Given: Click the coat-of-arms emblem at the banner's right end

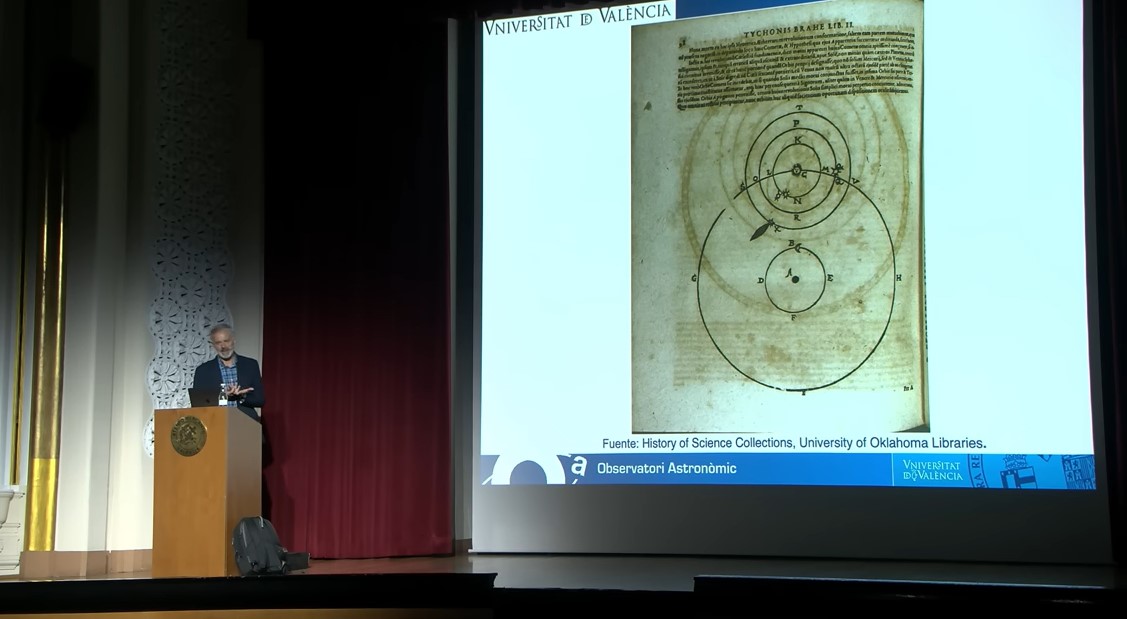Looking at the screenshot, I should [1075, 471].
